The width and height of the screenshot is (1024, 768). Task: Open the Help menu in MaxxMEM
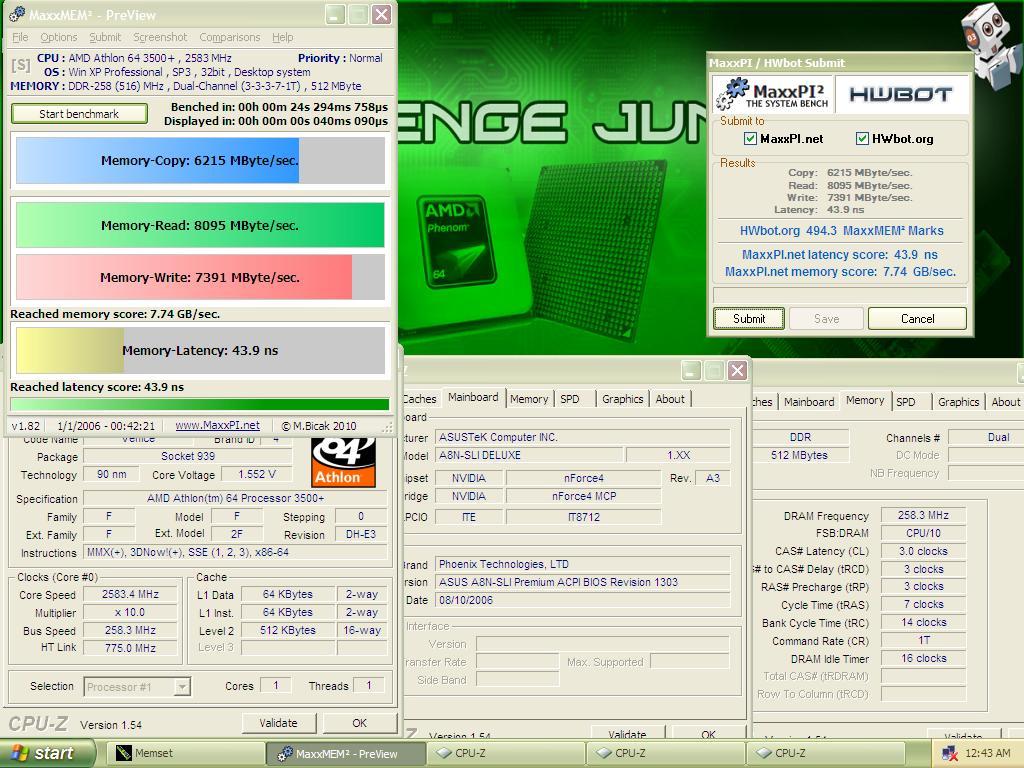tap(283, 37)
